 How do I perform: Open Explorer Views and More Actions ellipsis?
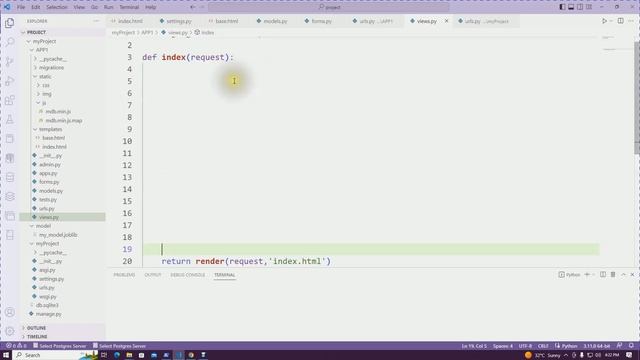(x=96, y=21)
